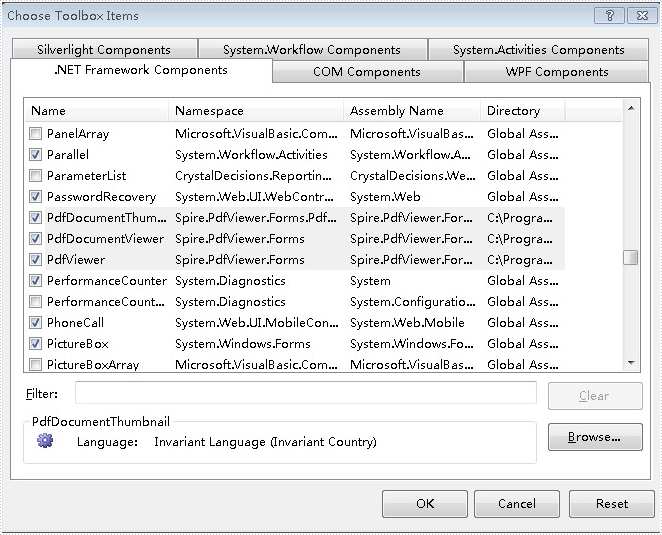
Task: Click System.Windows.Forms namespace cell
Action: pyautogui.click(x=243, y=344)
